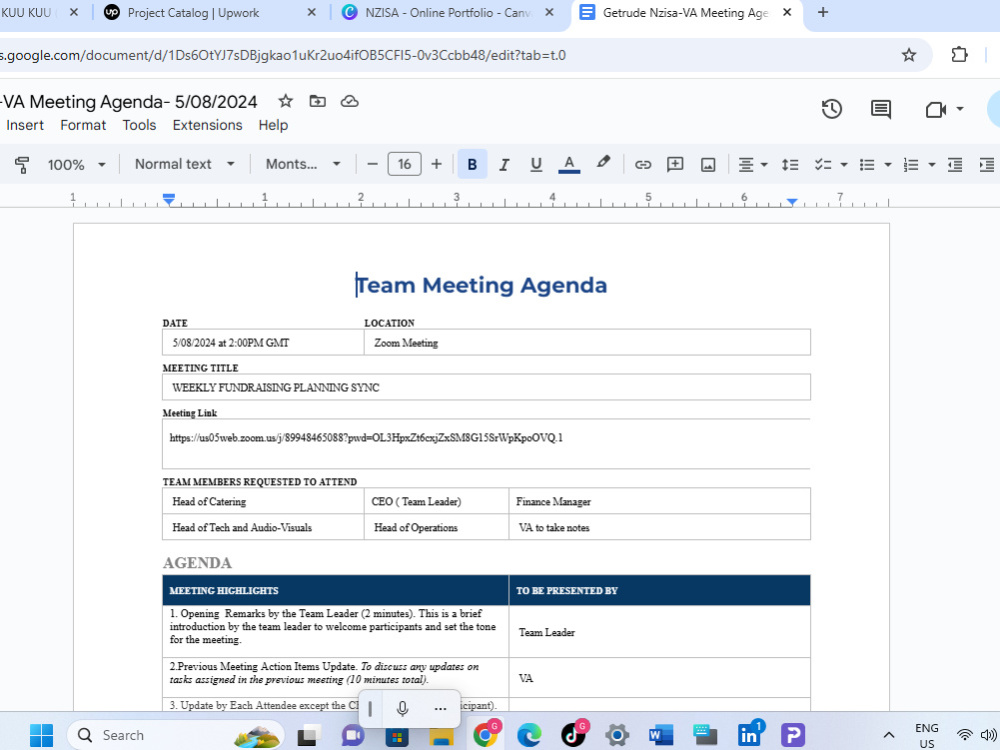Viewport: 1000px width, 750px height.
Task: Click the Zoom meeting link text
Action: [366, 438]
